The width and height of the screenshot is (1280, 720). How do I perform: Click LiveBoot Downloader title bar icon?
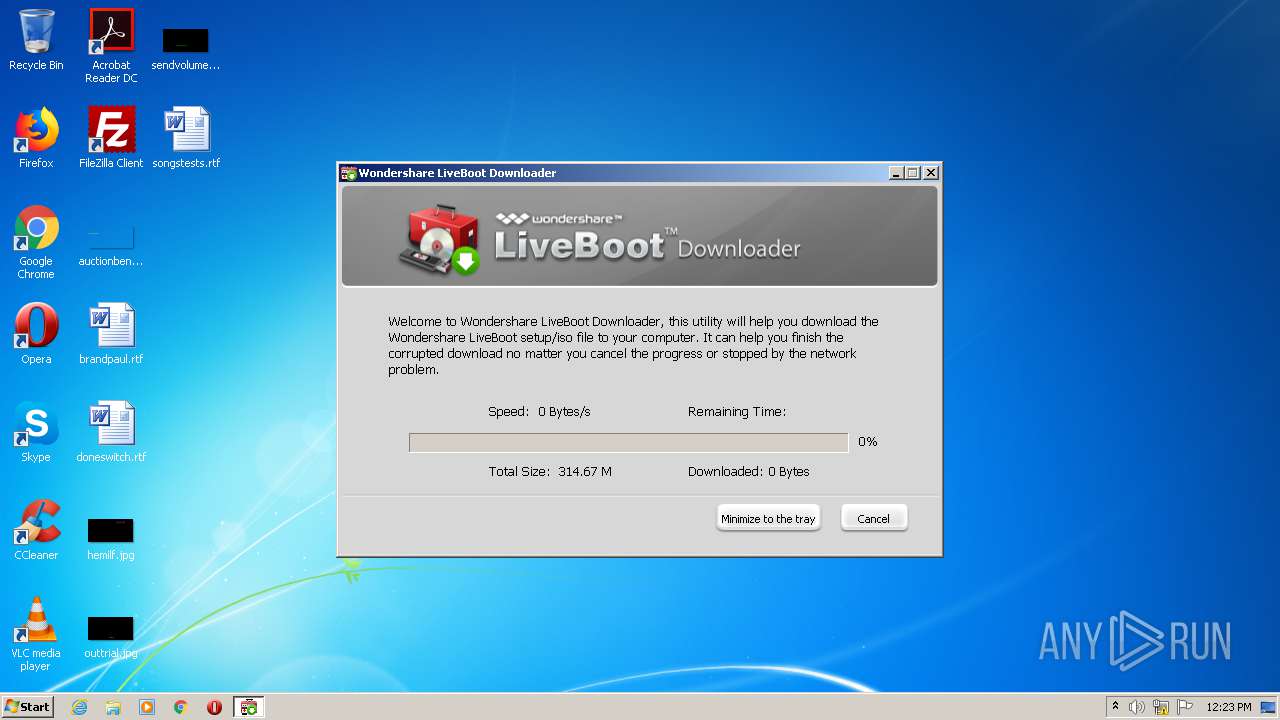click(x=349, y=173)
